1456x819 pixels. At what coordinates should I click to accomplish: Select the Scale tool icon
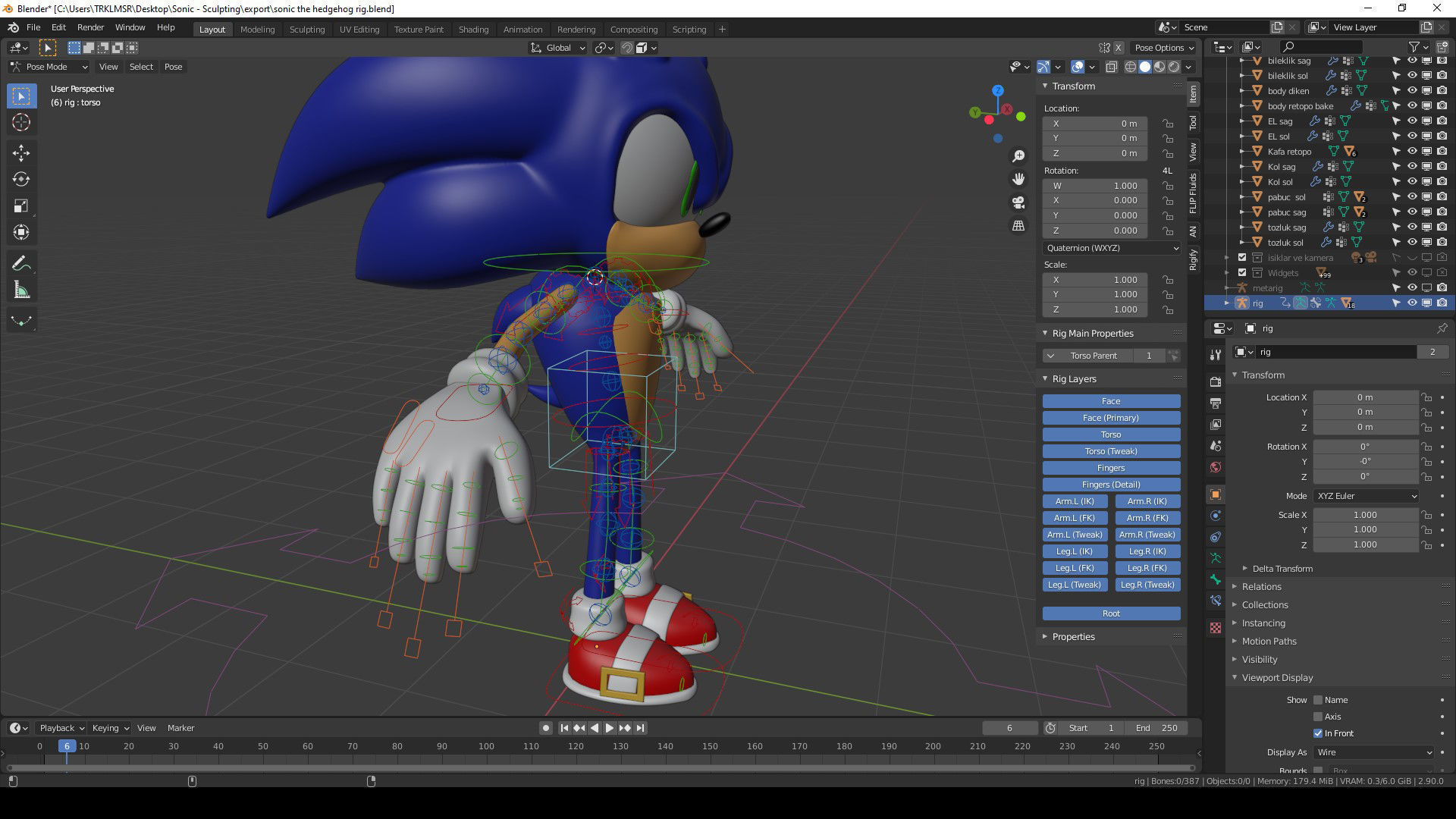coord(20,206)
